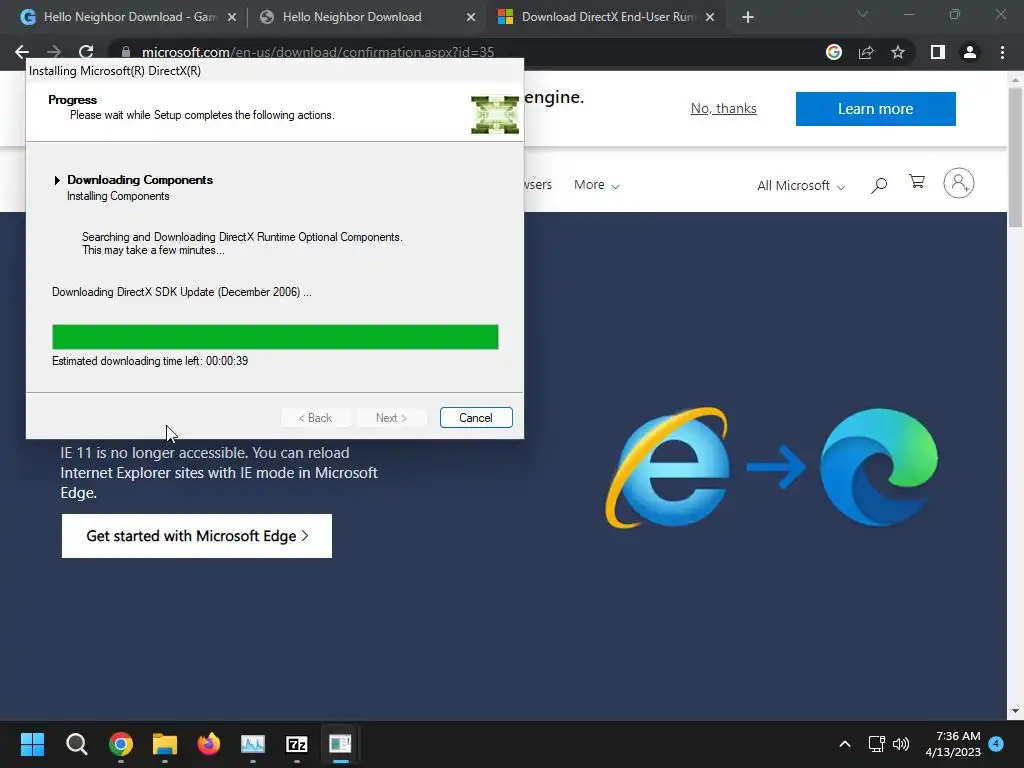
Task: Click the share page icon
Action: (x=866, y=52)
